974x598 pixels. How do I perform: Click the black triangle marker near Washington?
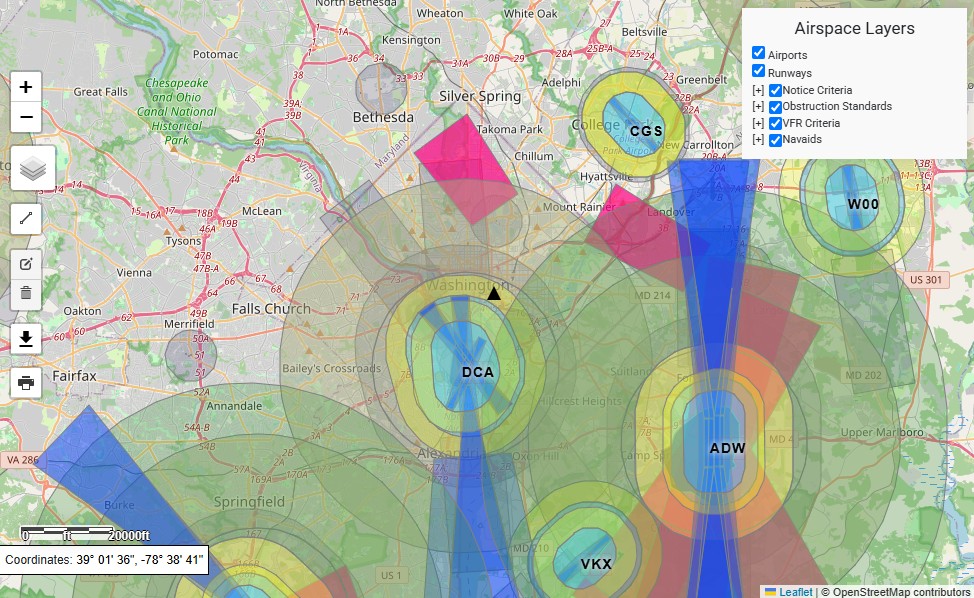494,293
